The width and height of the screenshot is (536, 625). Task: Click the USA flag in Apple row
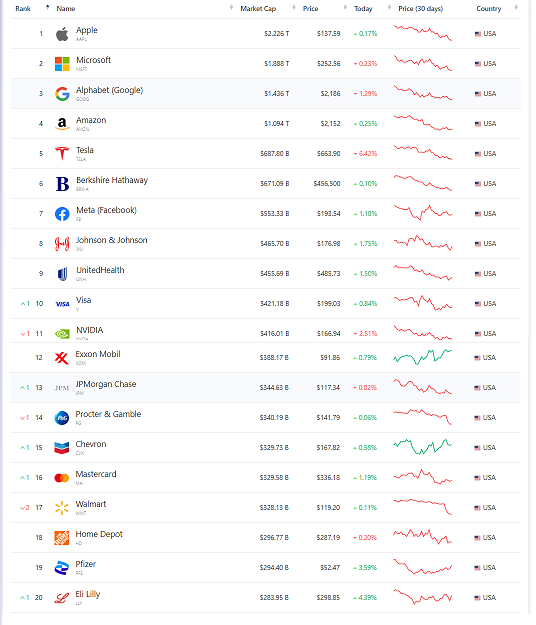point(477,34)
